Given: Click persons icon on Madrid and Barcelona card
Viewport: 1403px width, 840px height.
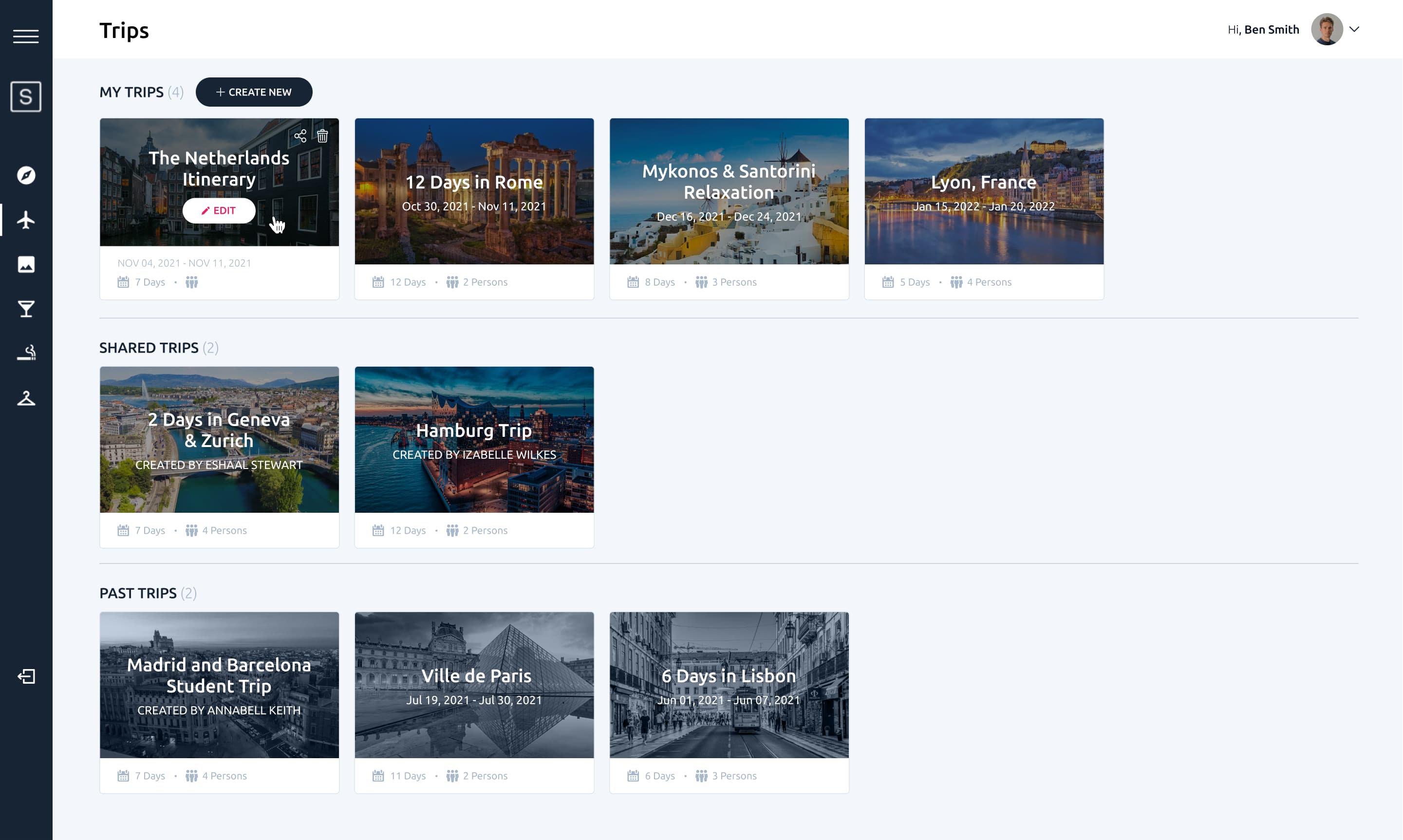Looking at the screenshot, I should [192, 776].
